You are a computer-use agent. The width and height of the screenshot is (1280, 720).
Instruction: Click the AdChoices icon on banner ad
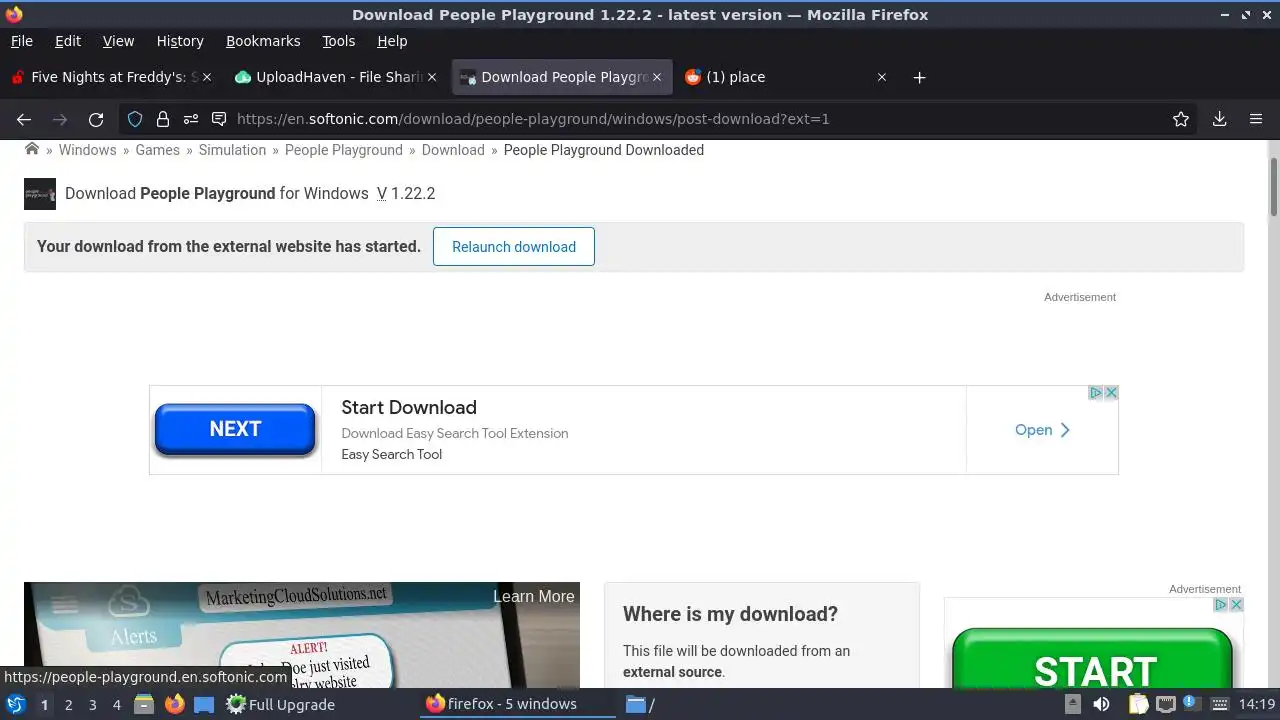click(x=1096, y=393)
